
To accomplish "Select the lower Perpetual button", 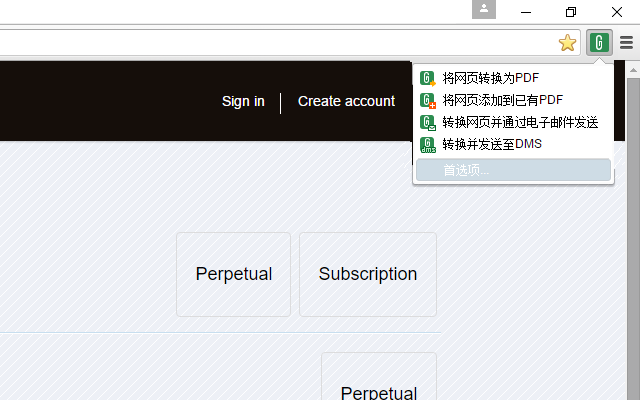I will pos(379,376).
